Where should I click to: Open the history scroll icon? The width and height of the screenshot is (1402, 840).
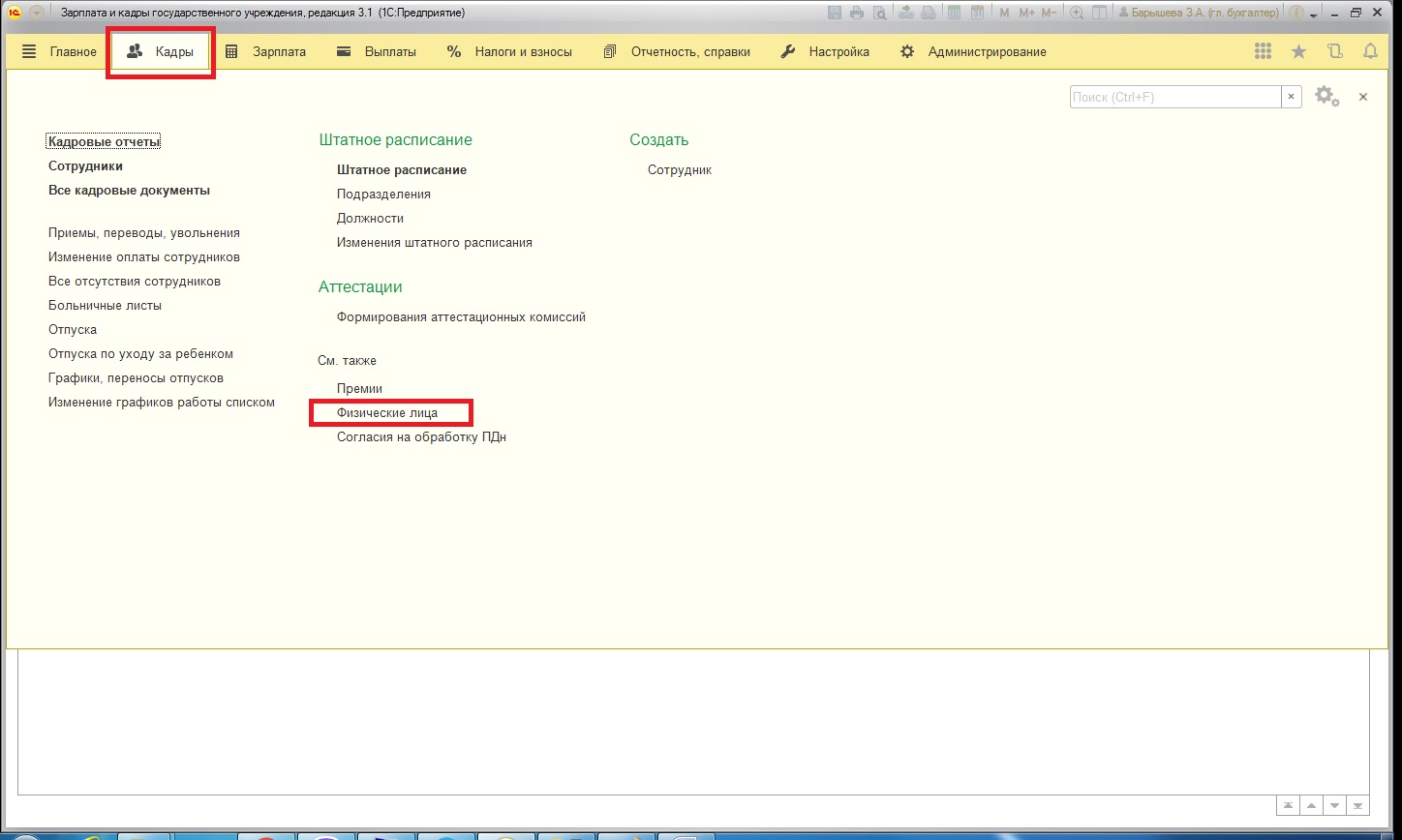(1335, 52)
